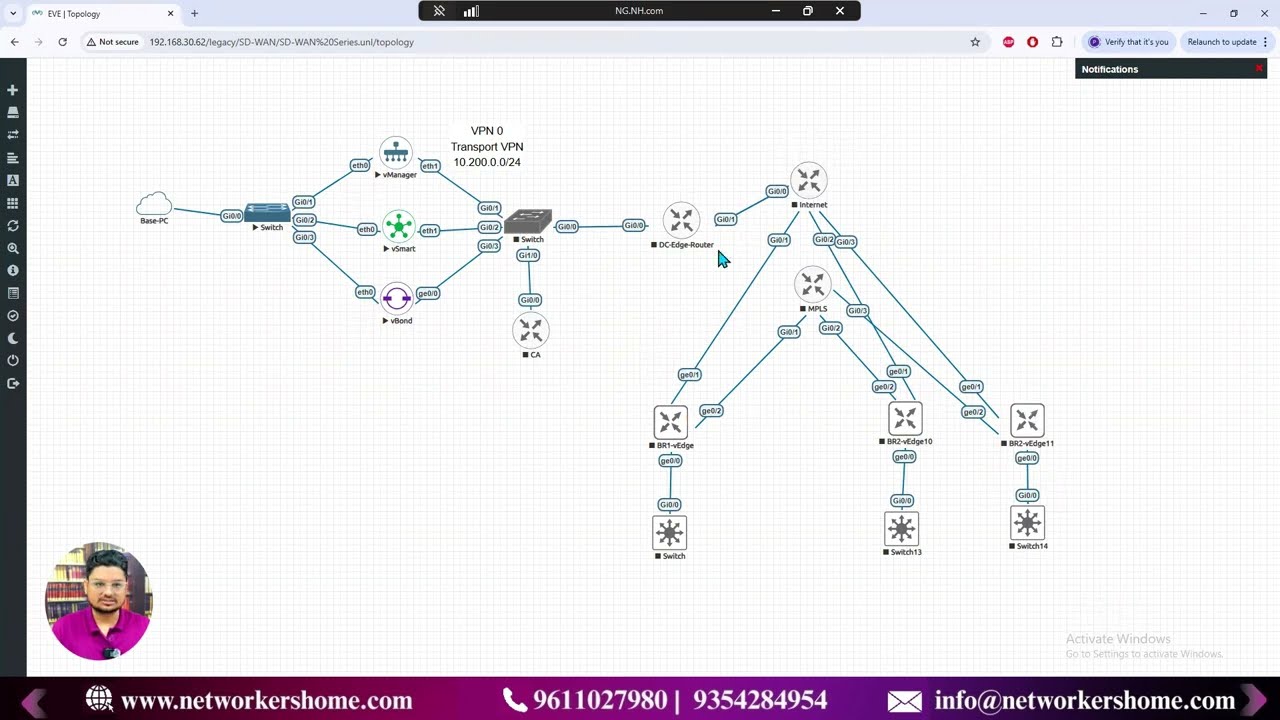Viewport: 1280px width, 720px height.
Task: Select the BR1-vEdge node icon
Action: [670, 422]
